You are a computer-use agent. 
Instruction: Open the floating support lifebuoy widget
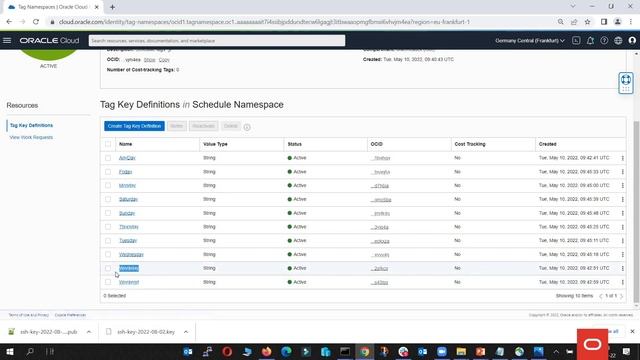[x=626, y=83]
